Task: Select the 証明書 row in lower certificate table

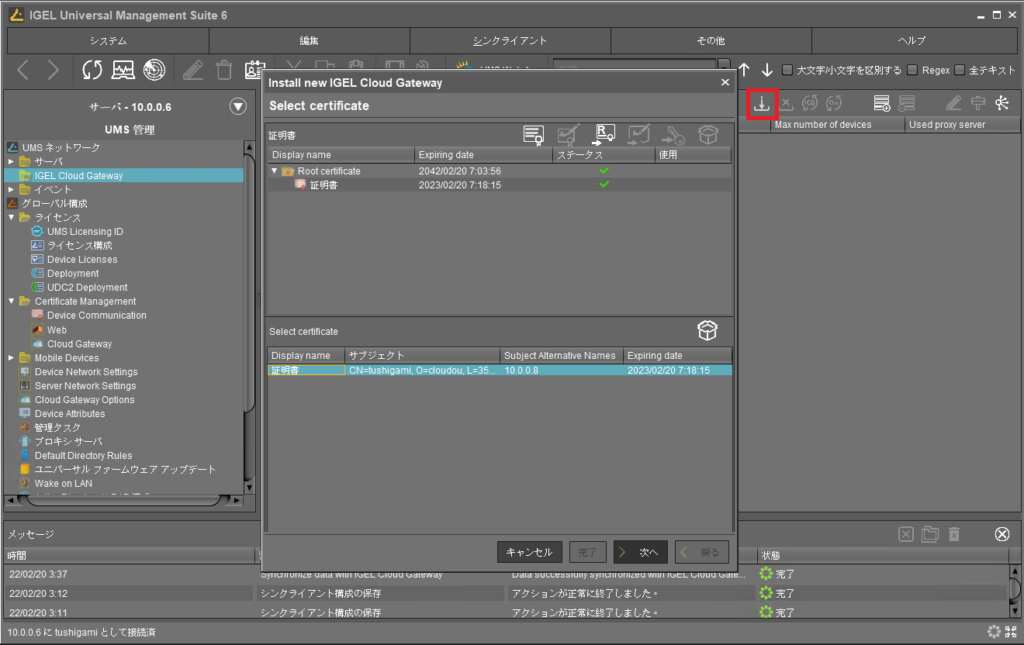Action: [x=500, y=370]
